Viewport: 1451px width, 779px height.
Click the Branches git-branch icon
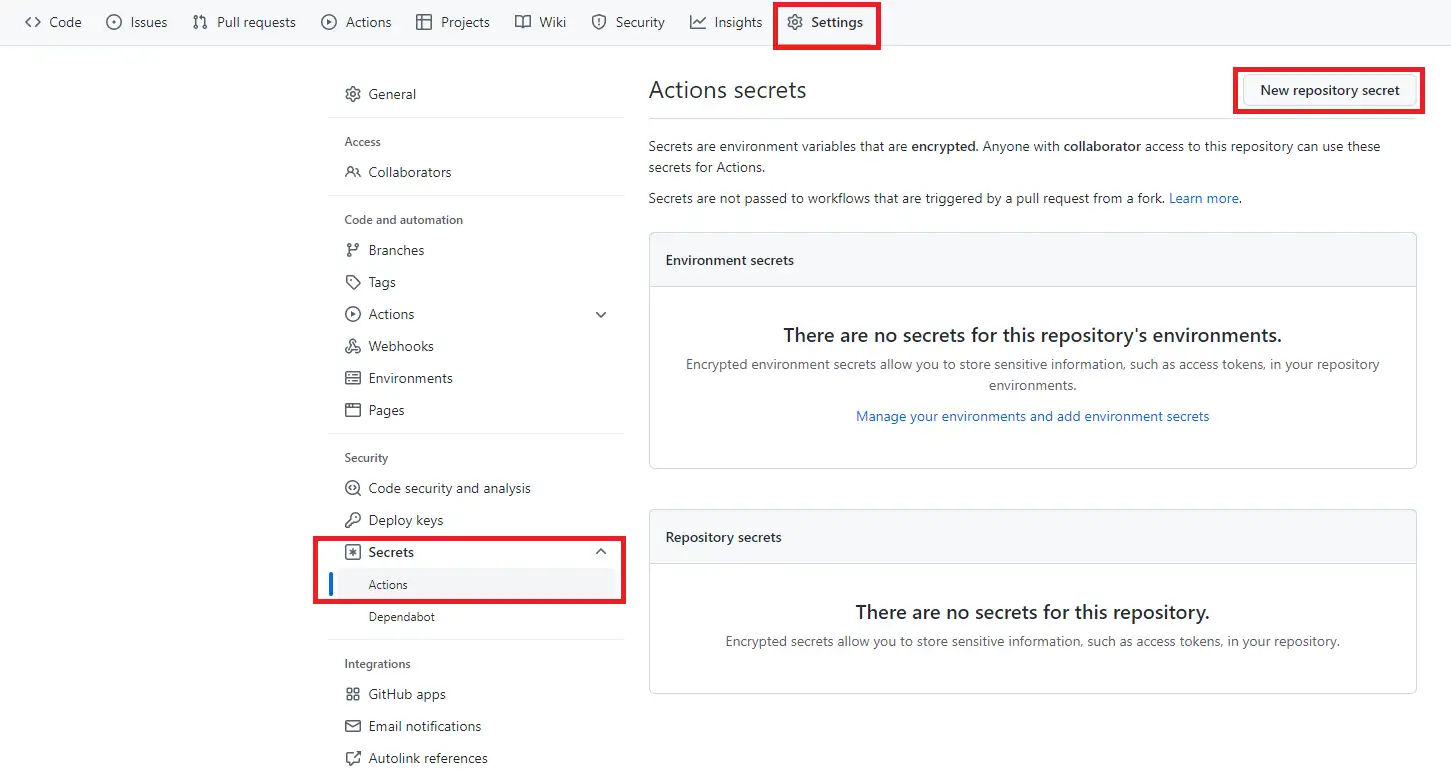click(x=352, y=250)
